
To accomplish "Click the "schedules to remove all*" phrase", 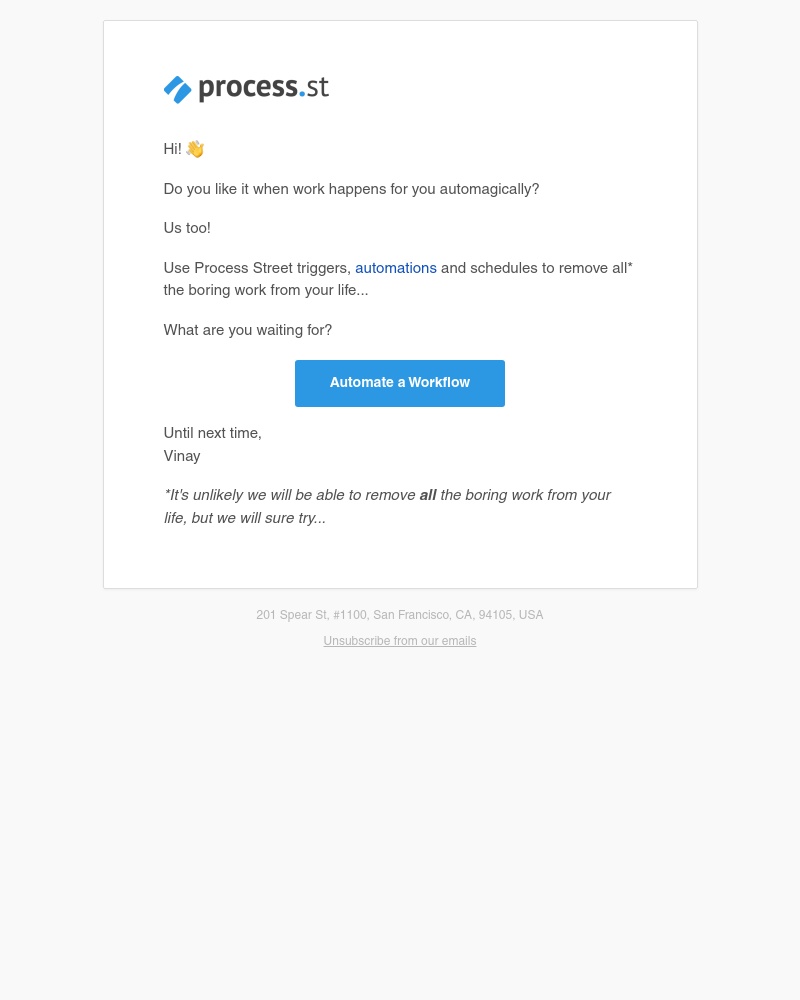I will pyautogui.click(x=551, y=268).
